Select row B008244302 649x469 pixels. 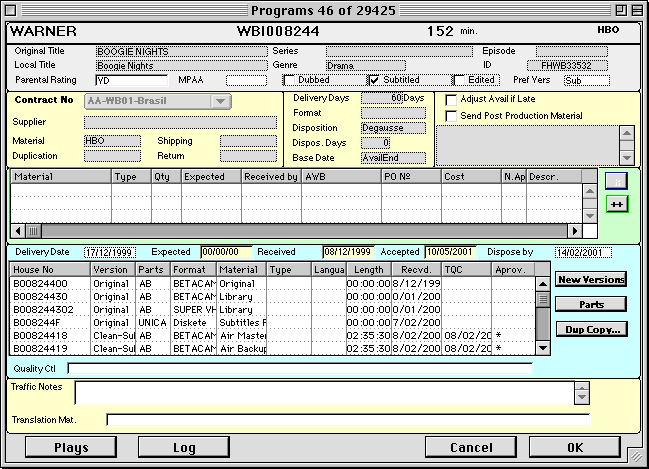(272, 310)
